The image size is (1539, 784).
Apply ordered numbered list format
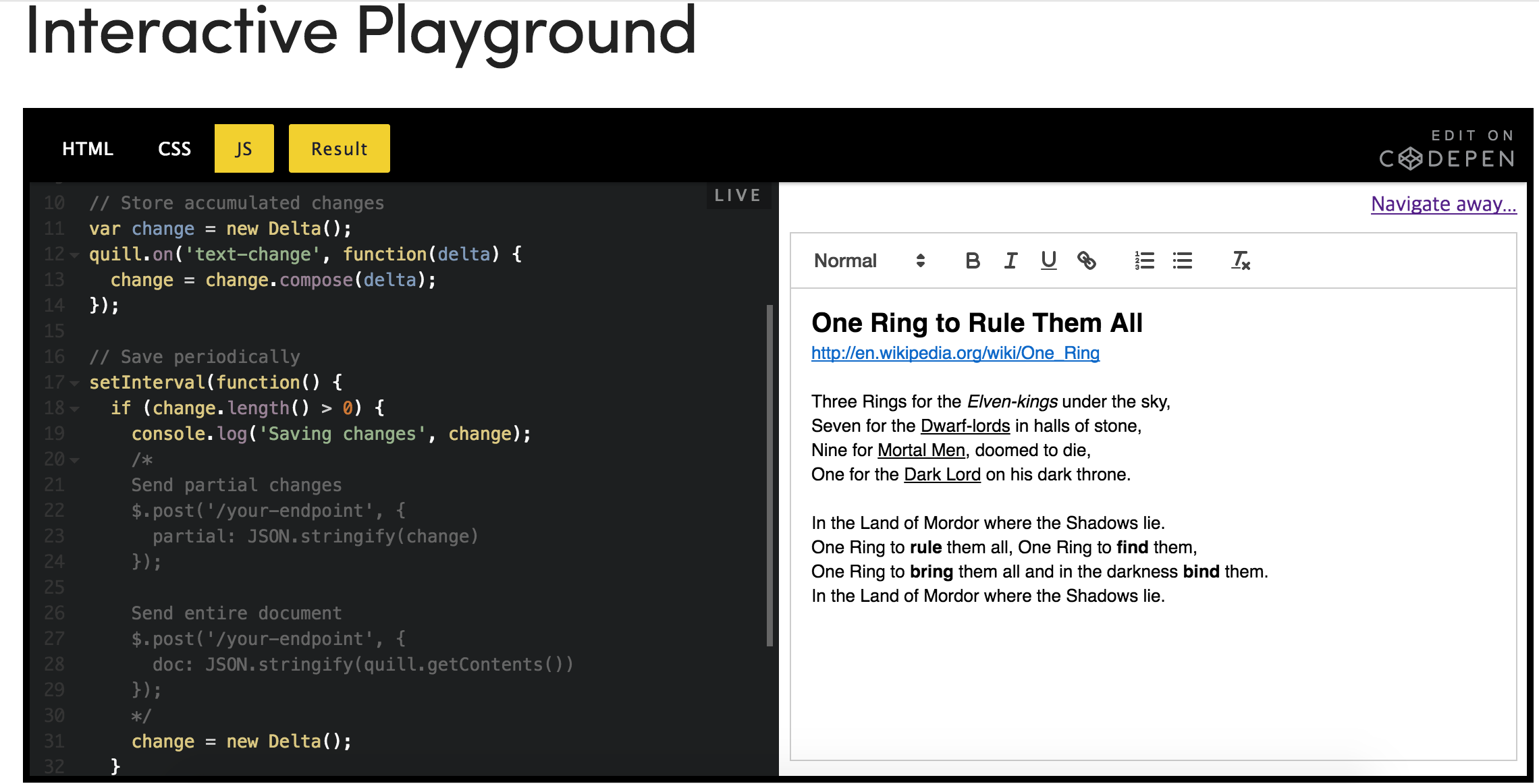(x=1144, y=260)
